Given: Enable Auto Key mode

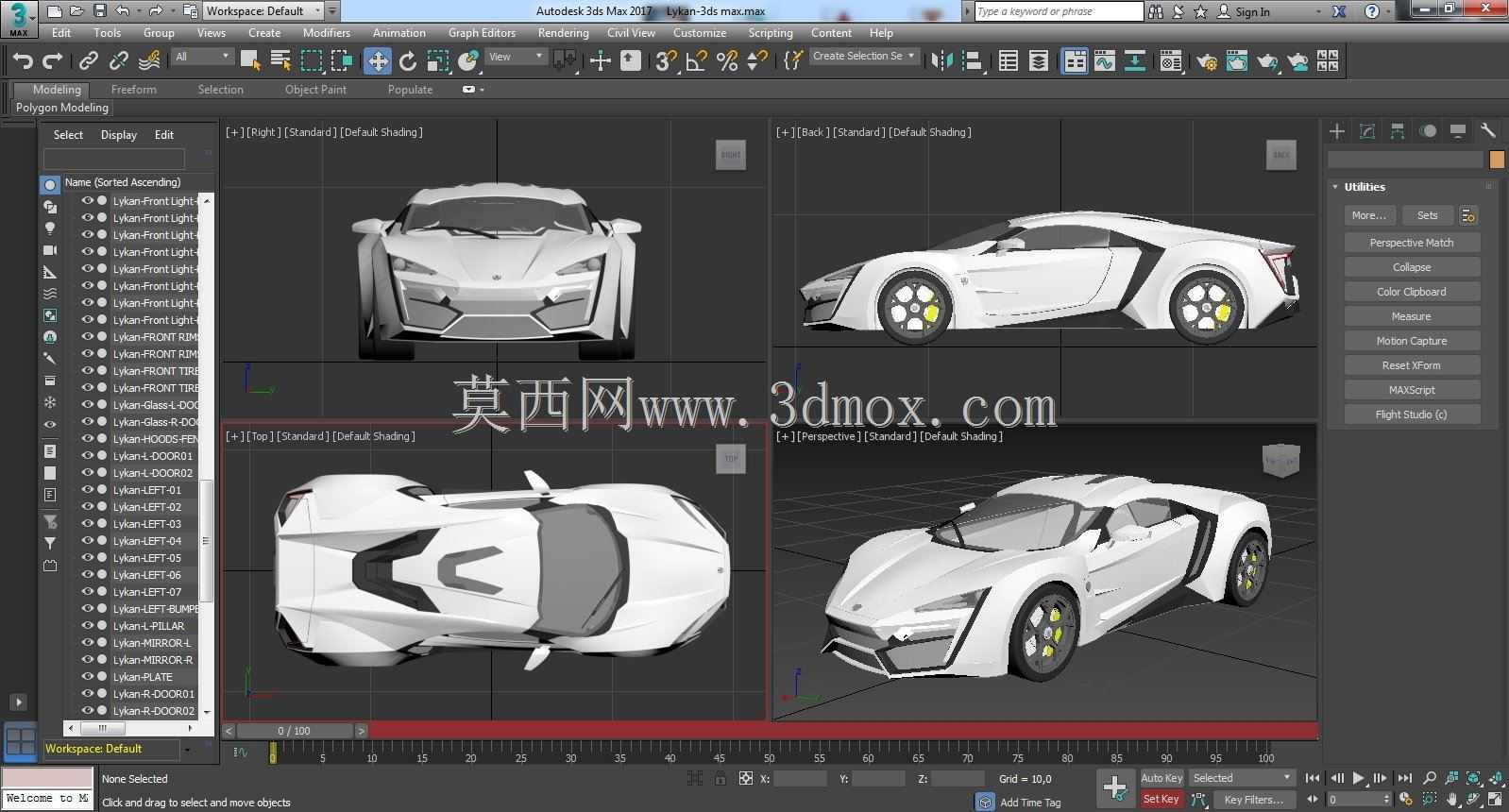Looking at the screenshot, I should click(1161, 778).
